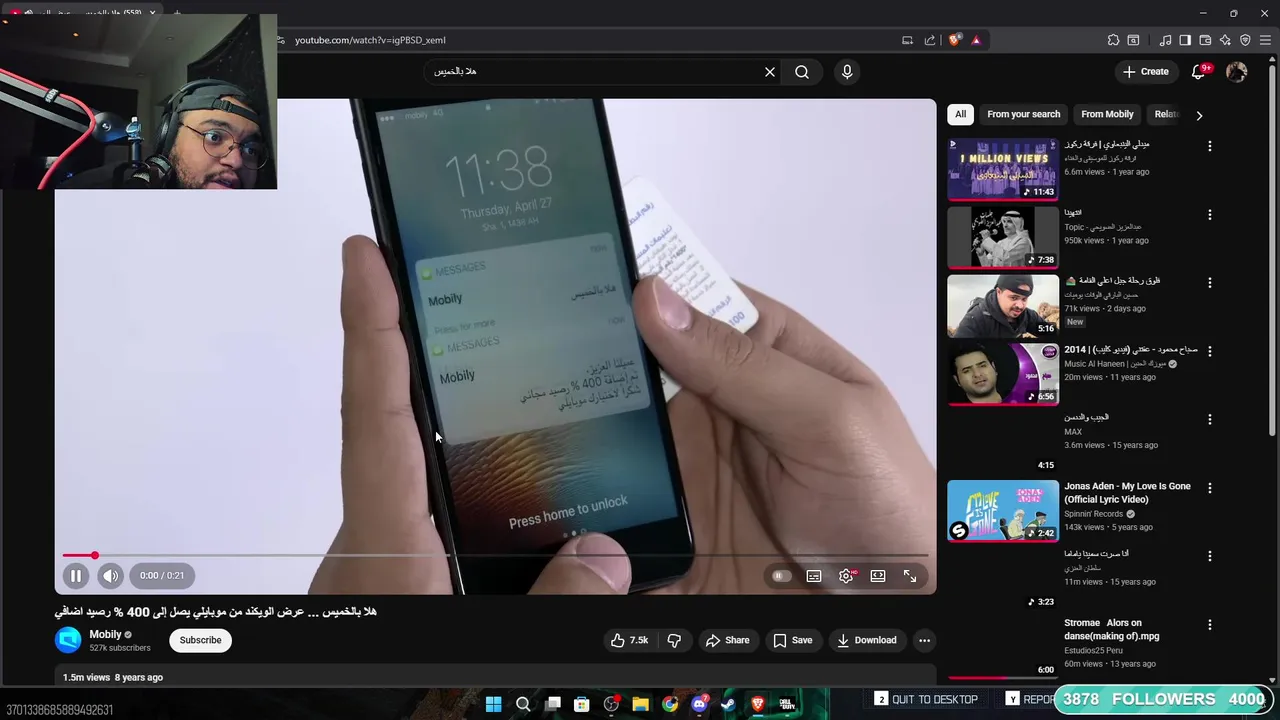1280x720 pixels.
Task: Open the Brave VPN shield icon
Action: (x=1245, y=40)
